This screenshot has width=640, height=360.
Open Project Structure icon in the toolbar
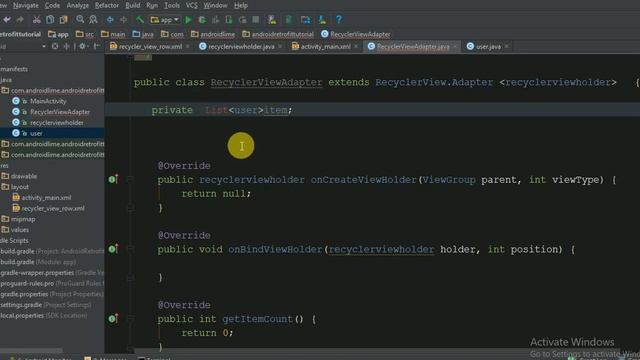[x=305, y=20]
